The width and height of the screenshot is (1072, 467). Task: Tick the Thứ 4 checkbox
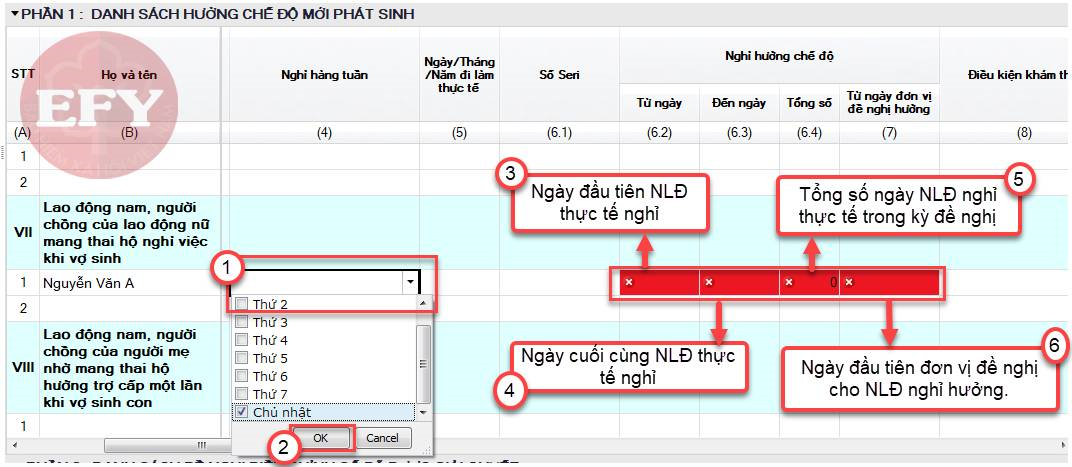241,340
